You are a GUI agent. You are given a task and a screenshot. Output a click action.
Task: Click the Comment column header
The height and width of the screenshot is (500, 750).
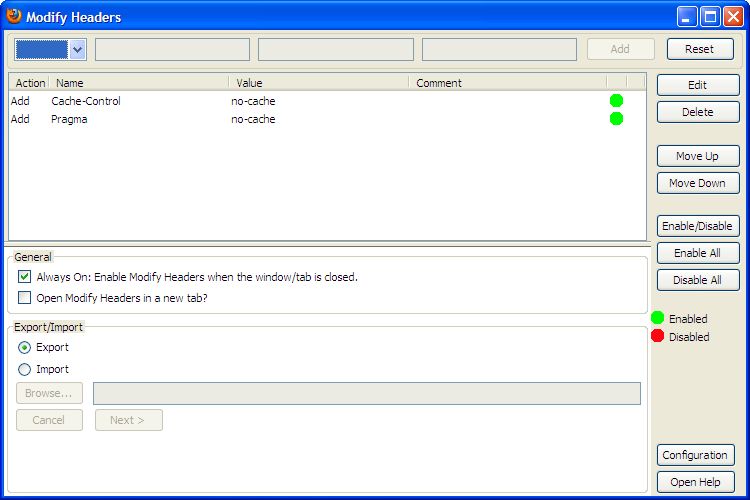[506, 83]
